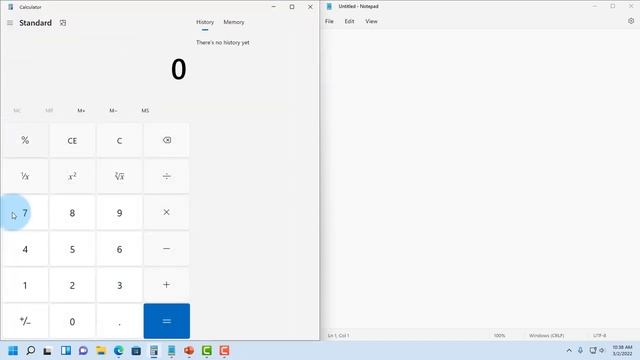Open the red Camtasia recorder taskbar icon
The width and height of the screenshot is (640, 360).
click(224, 351)
